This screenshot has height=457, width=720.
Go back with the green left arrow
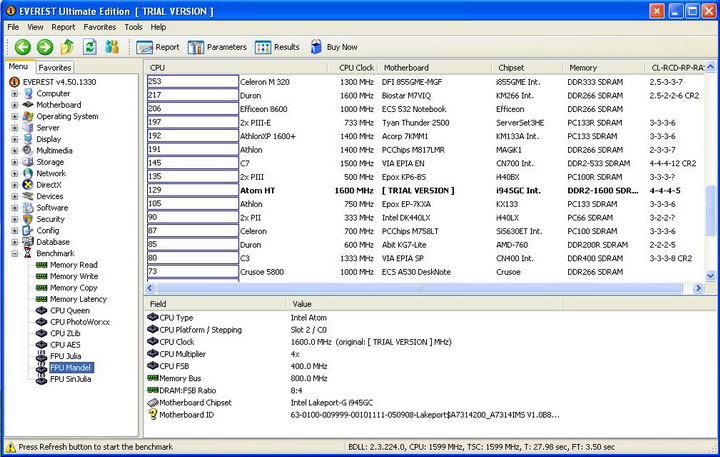point(22,47)
